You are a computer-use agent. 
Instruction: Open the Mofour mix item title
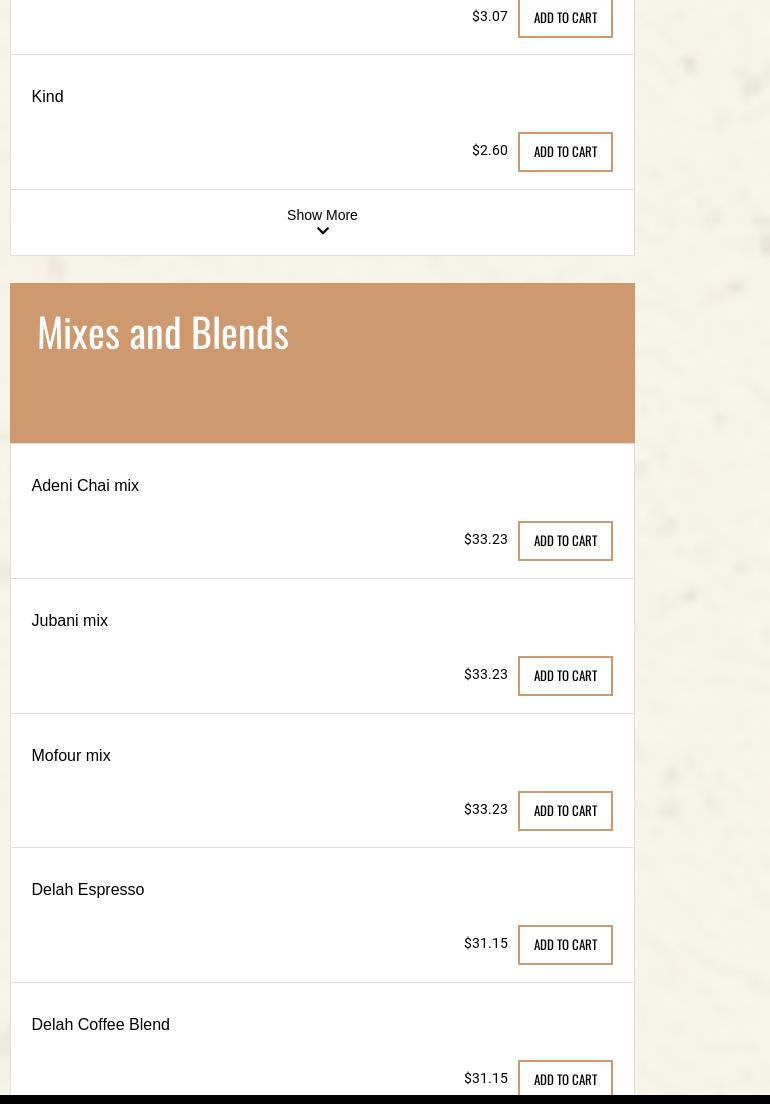[71, 756]
